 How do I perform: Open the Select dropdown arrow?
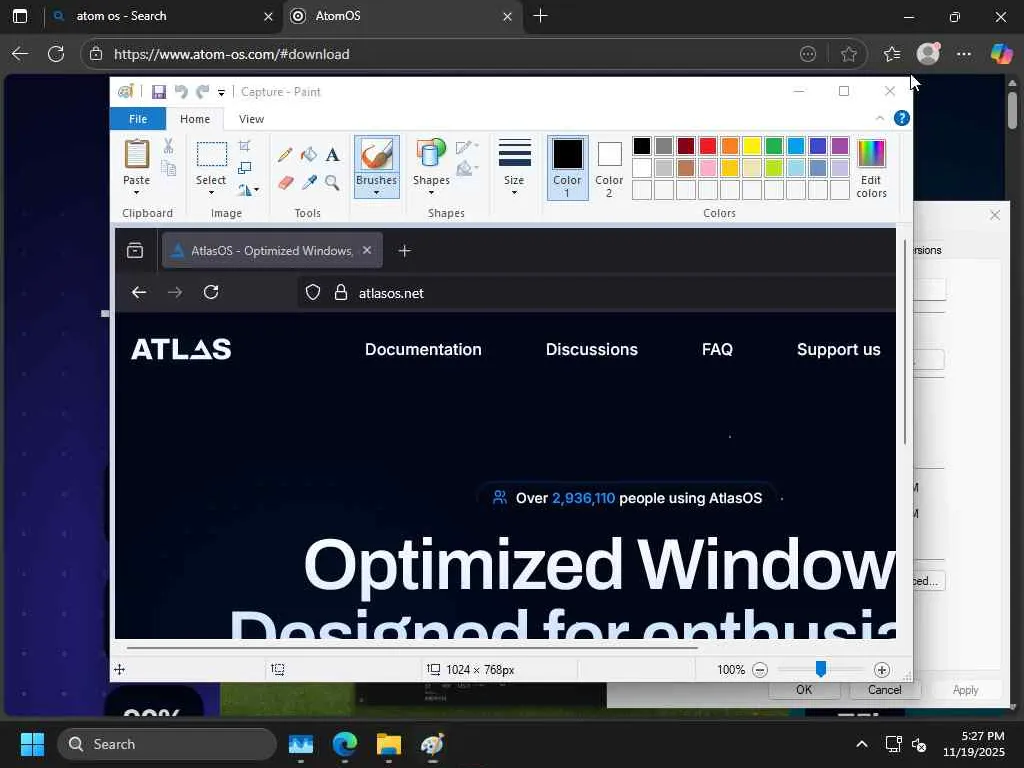(211, 193)
